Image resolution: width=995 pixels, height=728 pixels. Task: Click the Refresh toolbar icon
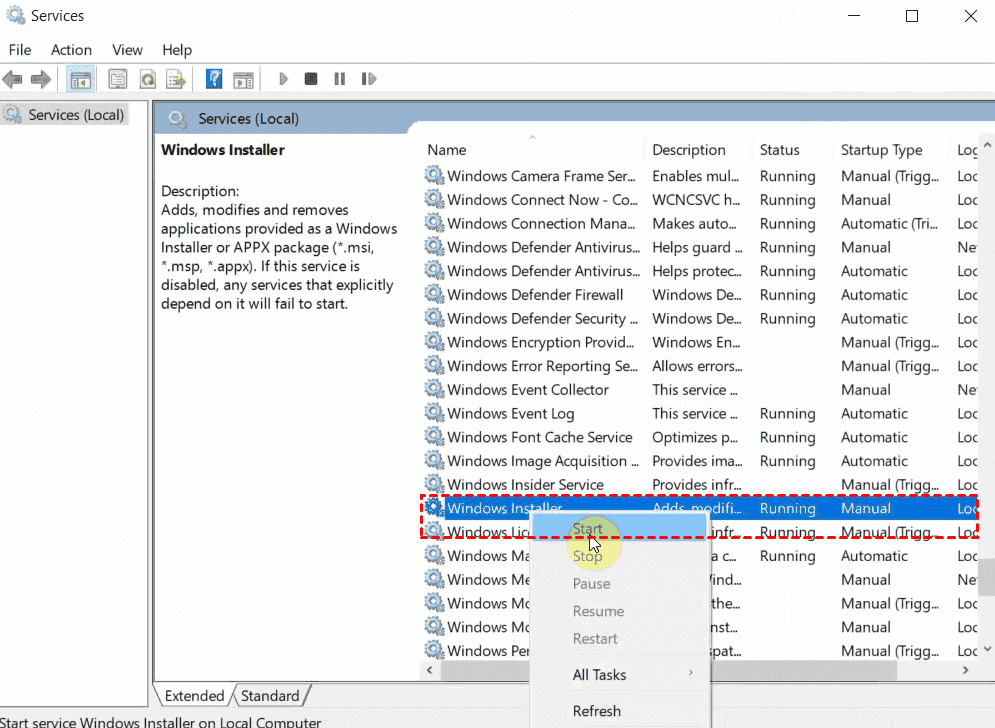[x=148, y=79]
